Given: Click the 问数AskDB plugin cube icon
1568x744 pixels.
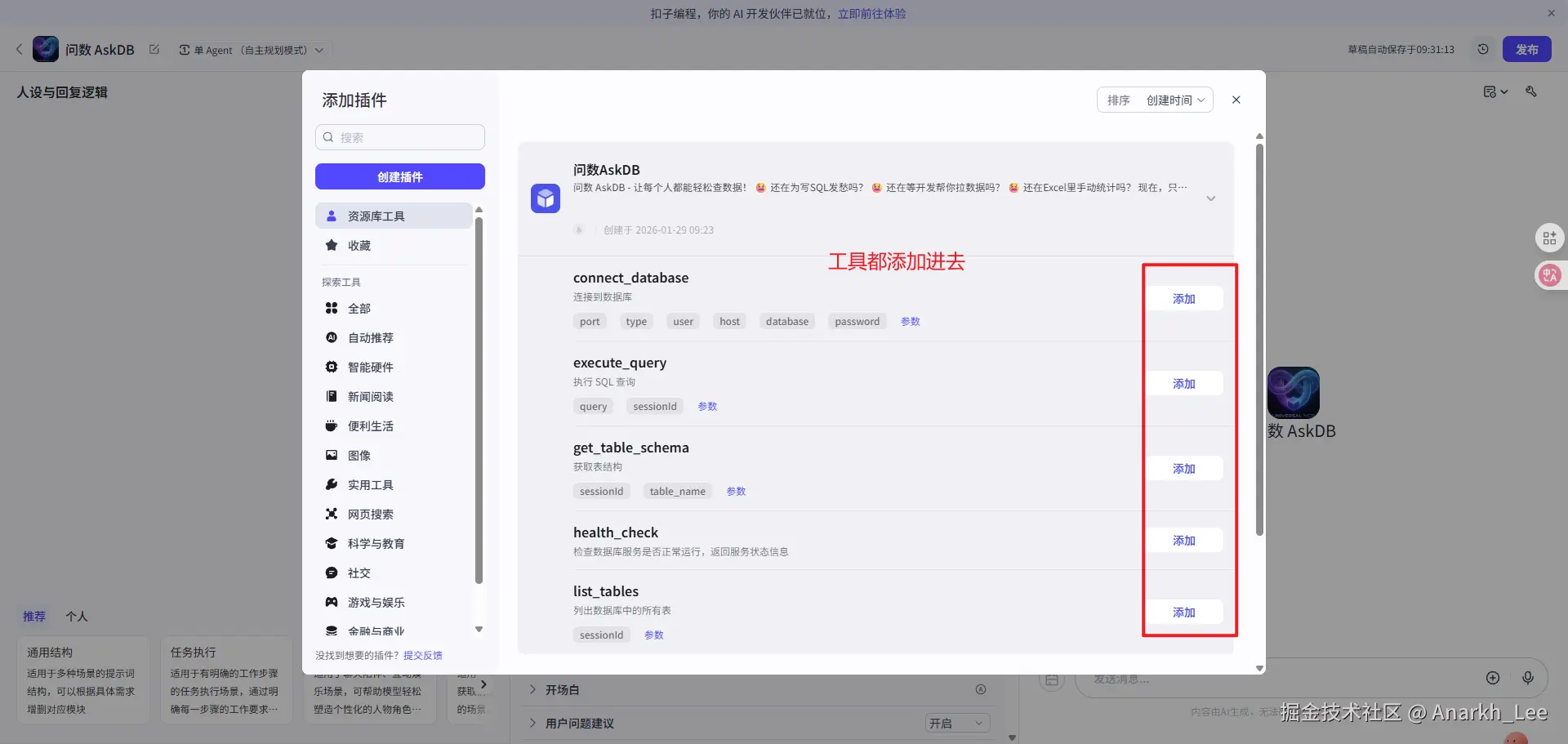Looking at the screenshot, I should (546, 198).
